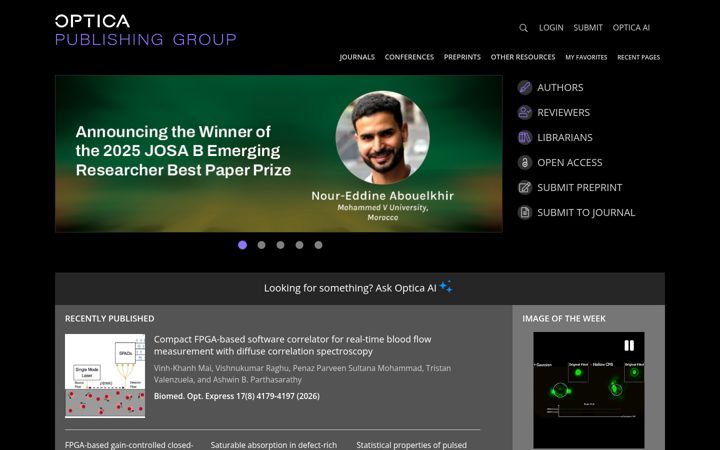Viewport: 720px width, 450px height.
Task: Click the Submit Preprint edit icon
Action: pos(525,187)
